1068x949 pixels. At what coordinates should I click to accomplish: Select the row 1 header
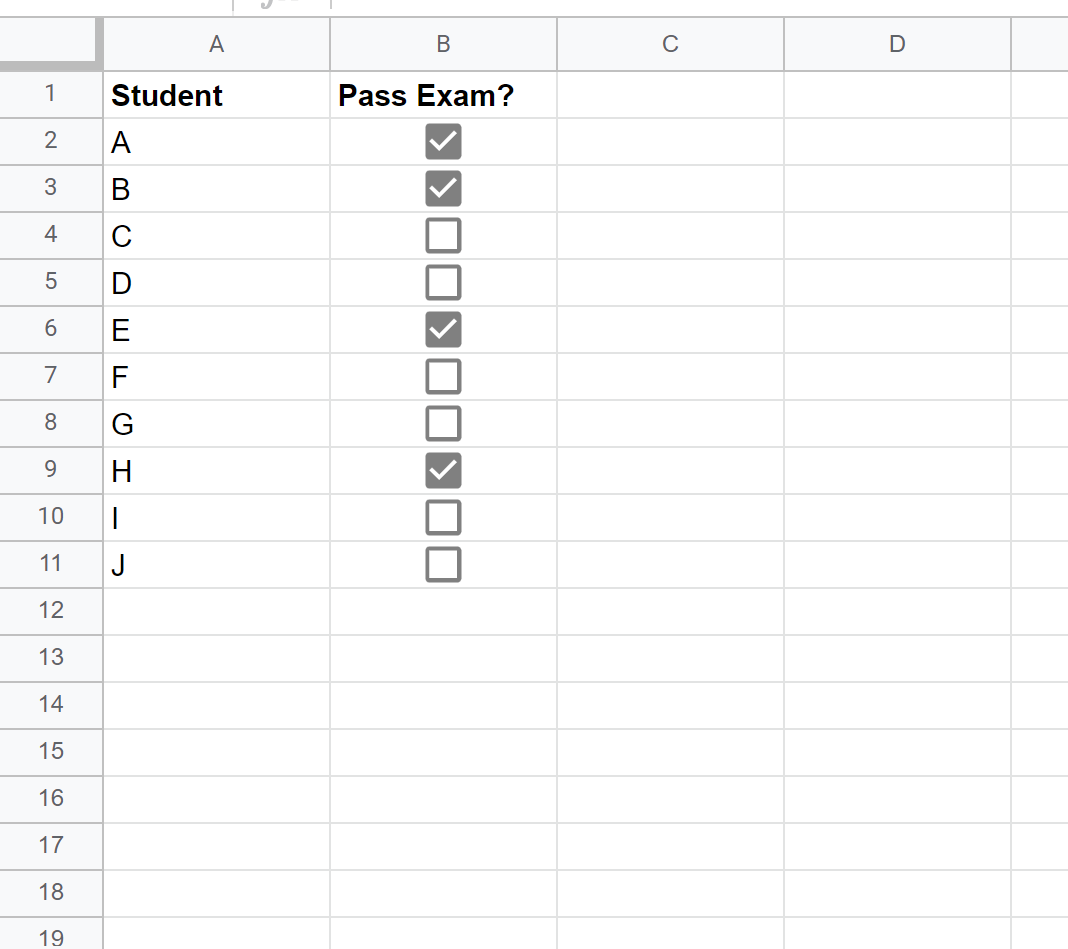[x=51, y=94]
